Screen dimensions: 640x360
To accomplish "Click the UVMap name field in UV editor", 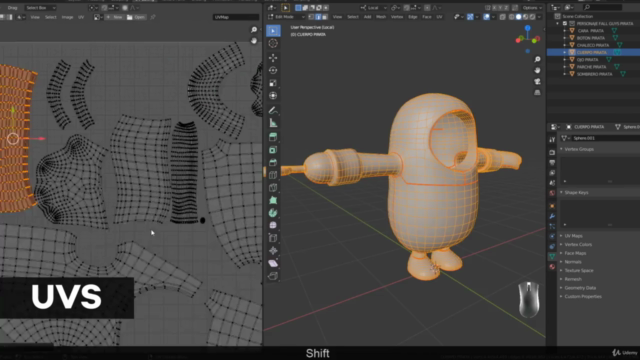I will (236, 17).
